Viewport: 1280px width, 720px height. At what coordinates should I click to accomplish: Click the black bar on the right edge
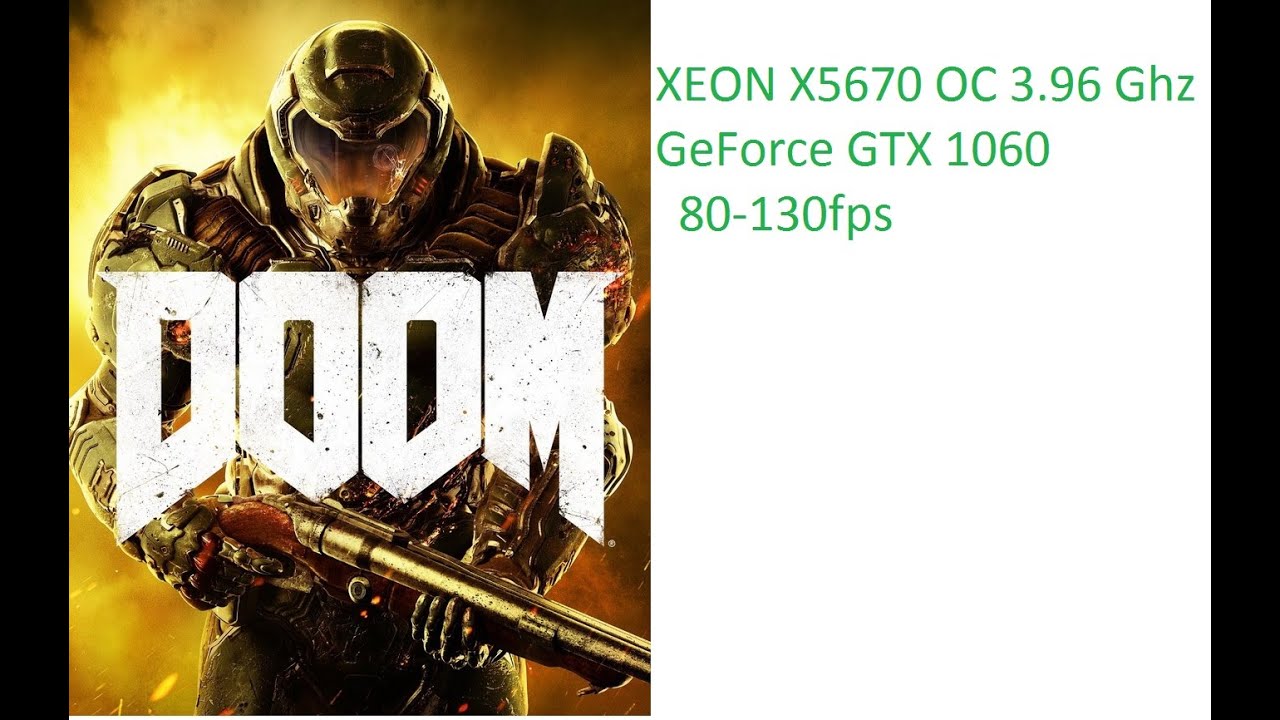tap(1245, 360)
